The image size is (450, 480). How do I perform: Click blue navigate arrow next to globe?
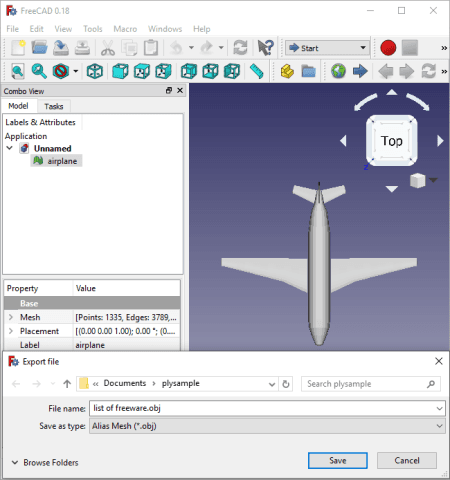(x=360, y=71)
